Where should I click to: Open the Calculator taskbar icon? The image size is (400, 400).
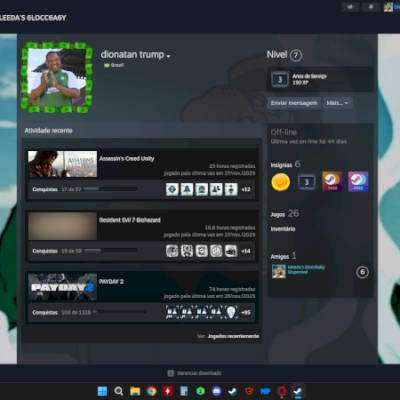click(x=184, y=391)
